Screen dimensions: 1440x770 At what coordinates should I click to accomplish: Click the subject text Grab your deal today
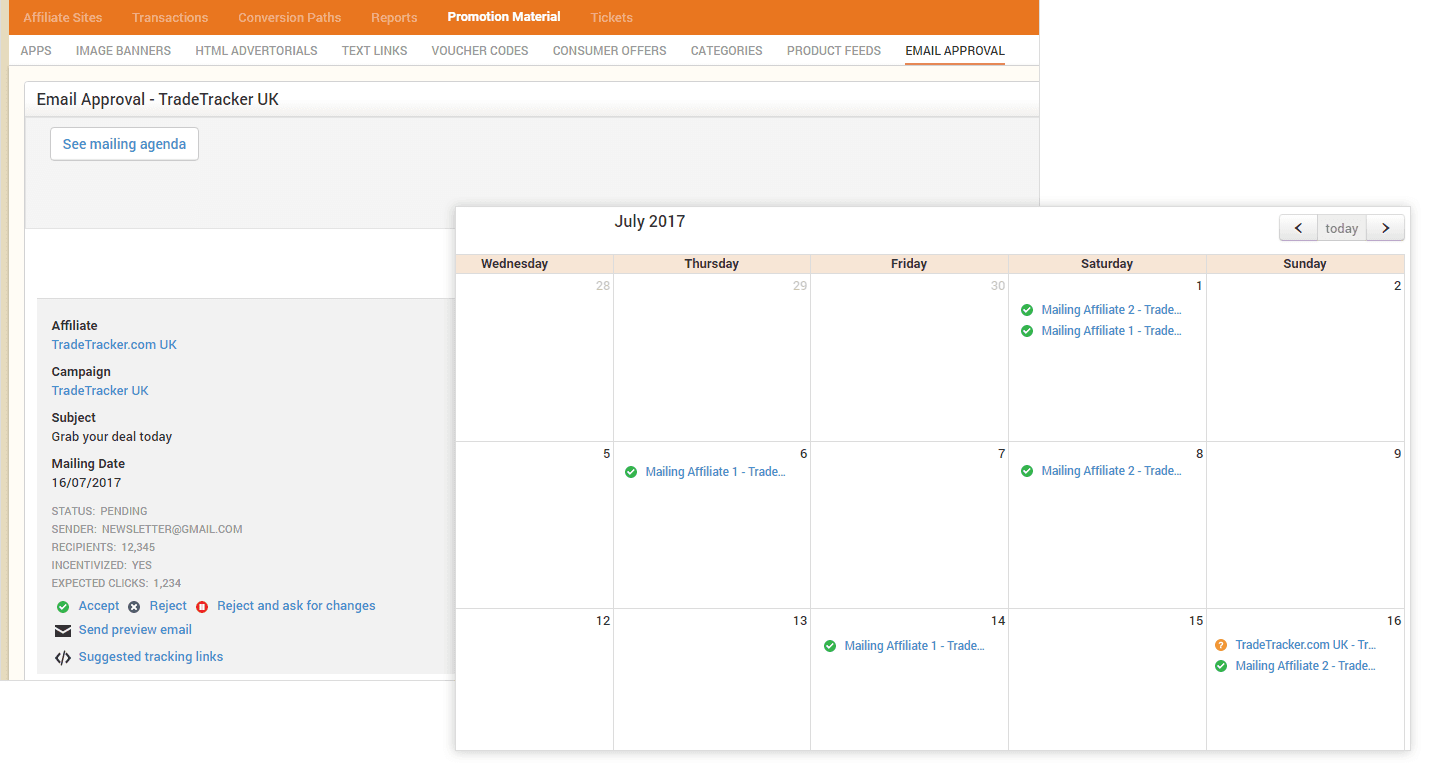click(112, 437)
